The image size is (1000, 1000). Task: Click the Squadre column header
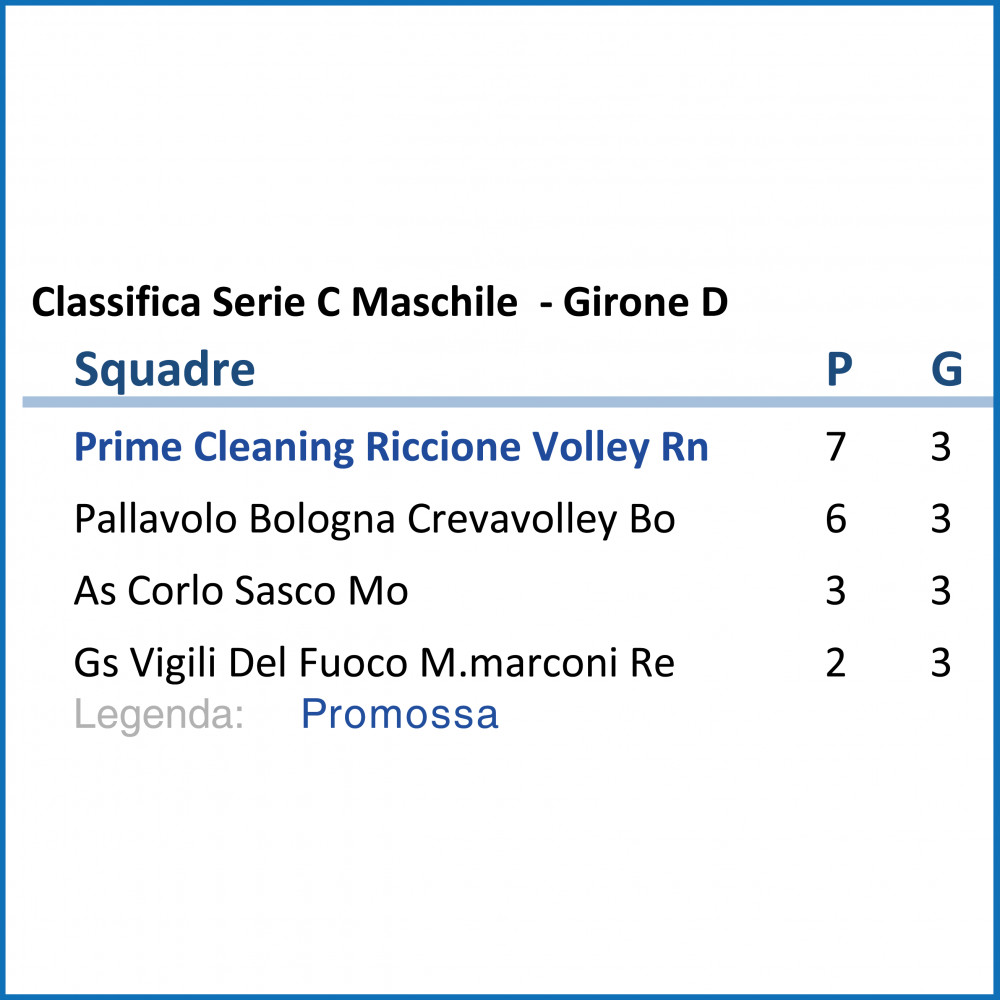click(165, 370)
